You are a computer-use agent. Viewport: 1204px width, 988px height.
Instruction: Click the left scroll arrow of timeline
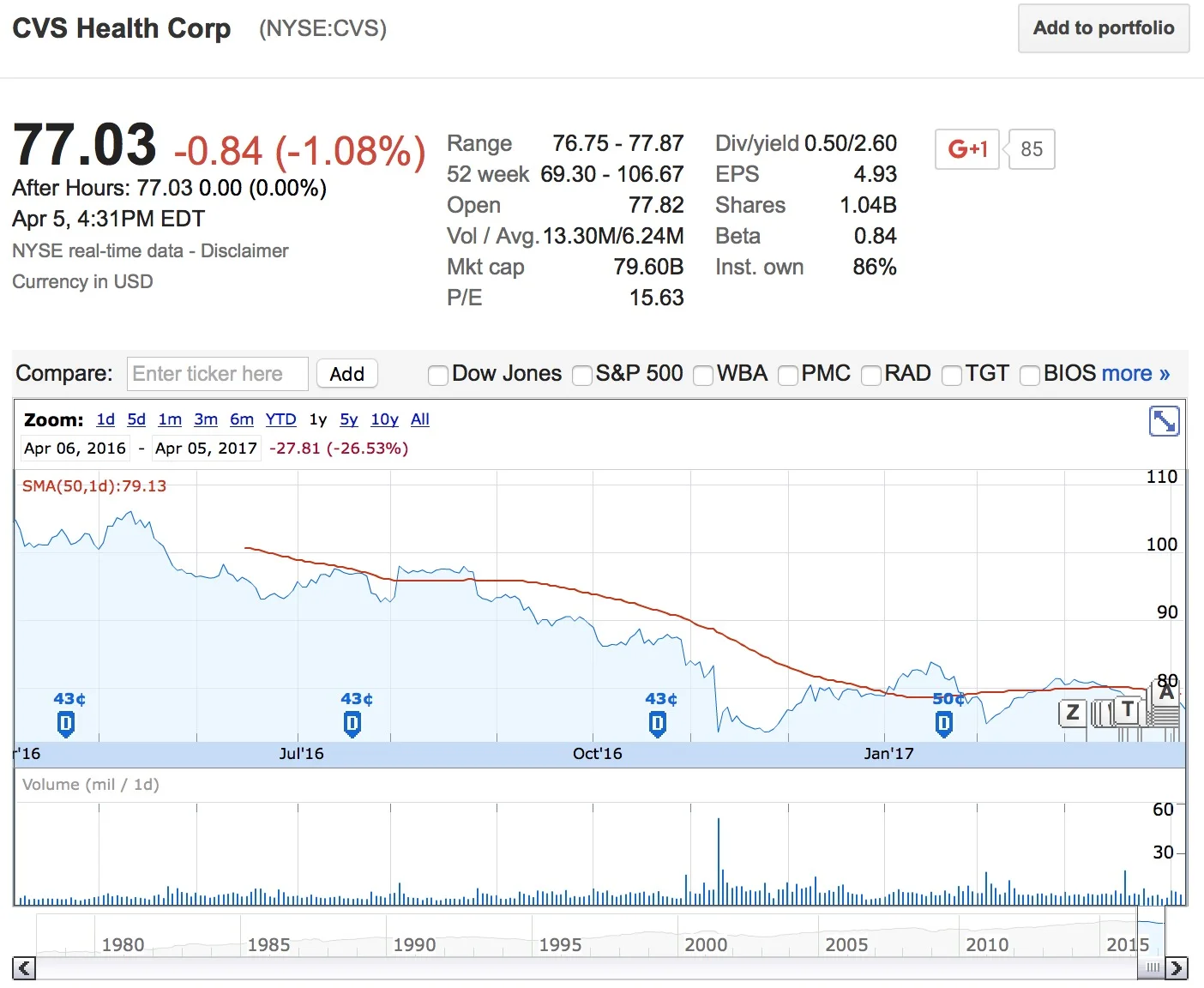click(24, 968)
